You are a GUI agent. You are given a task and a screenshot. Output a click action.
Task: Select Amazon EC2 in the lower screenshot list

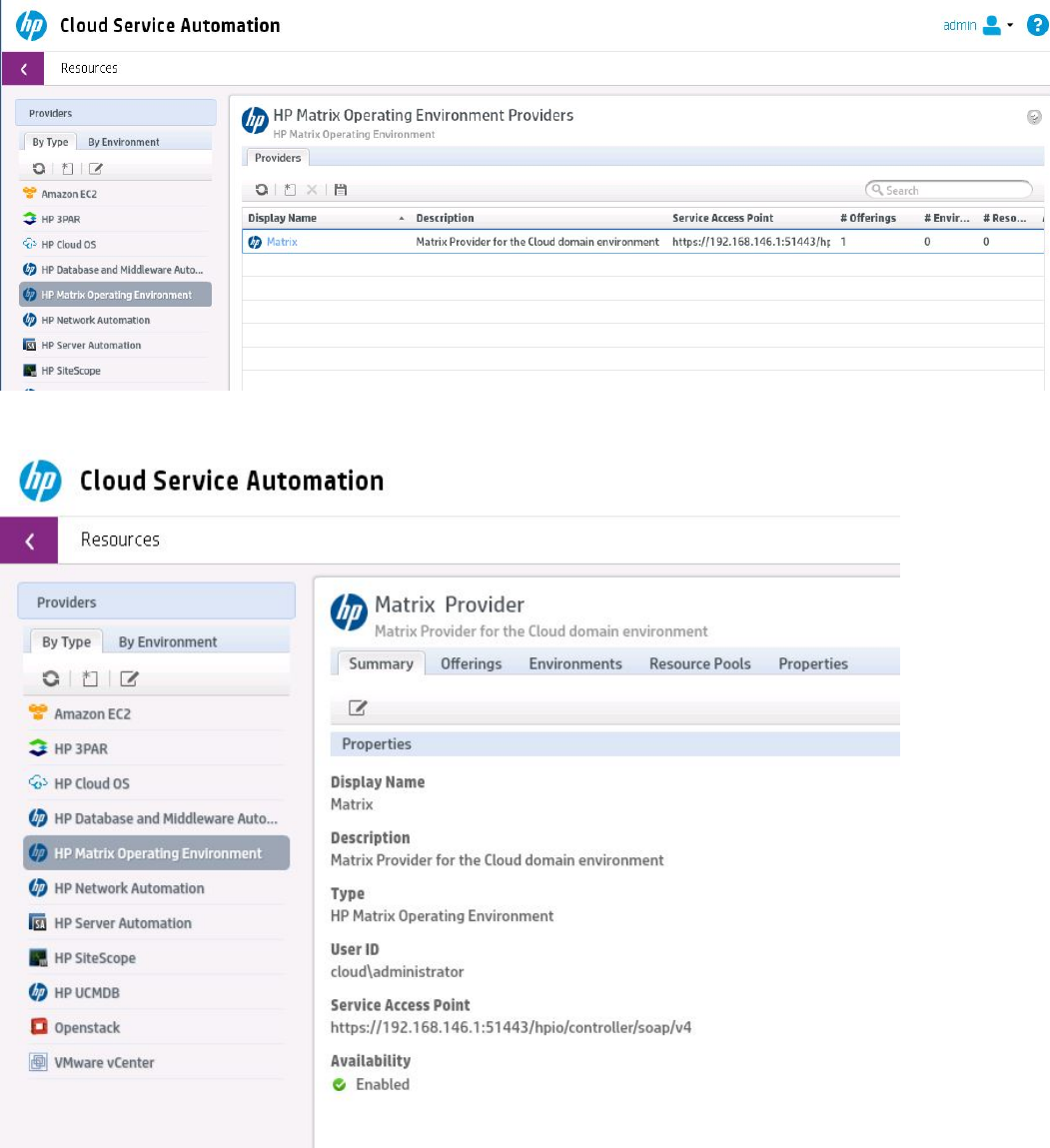[156, 713]
